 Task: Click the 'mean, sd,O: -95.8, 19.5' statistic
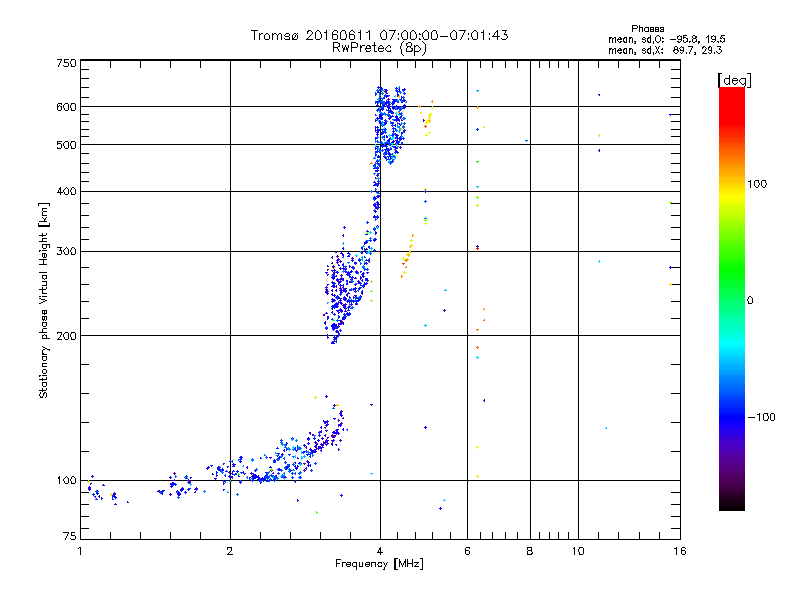[x=666, y=39]
